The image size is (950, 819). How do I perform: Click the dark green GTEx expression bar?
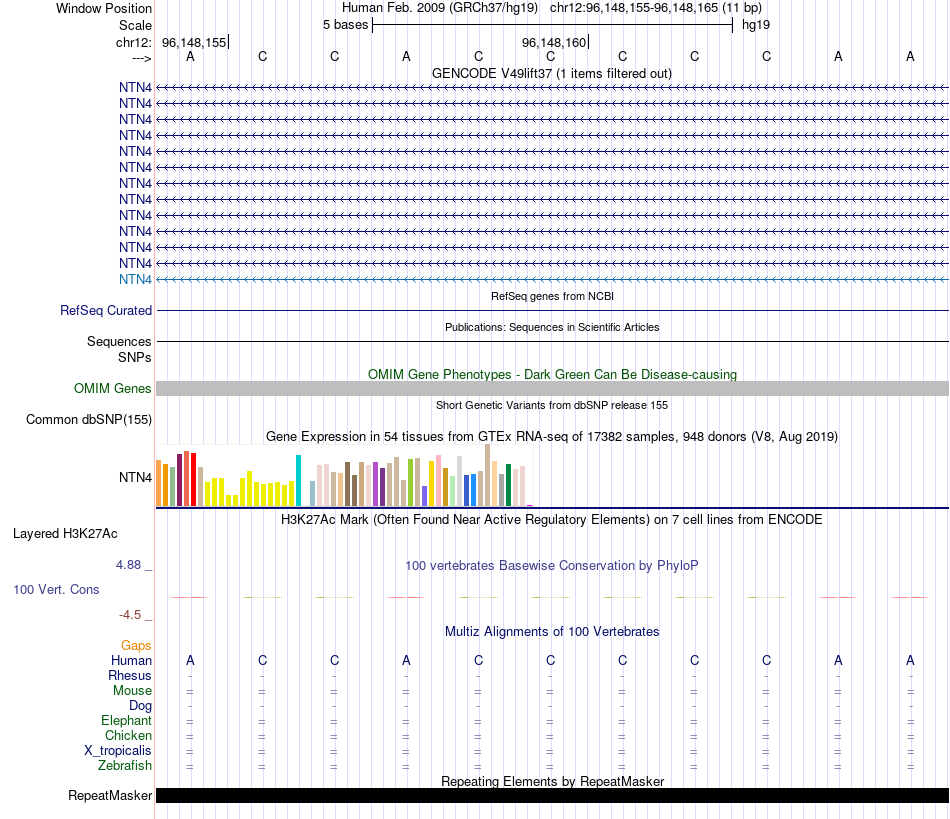pyautogui.click(x=508, y=485)
